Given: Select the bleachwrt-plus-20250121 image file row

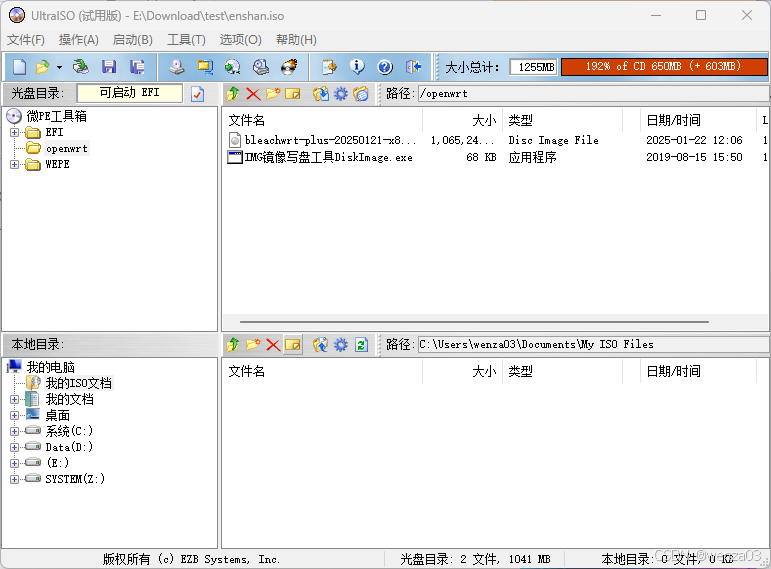Looking at the screenshot, I should tap(497, 140).
